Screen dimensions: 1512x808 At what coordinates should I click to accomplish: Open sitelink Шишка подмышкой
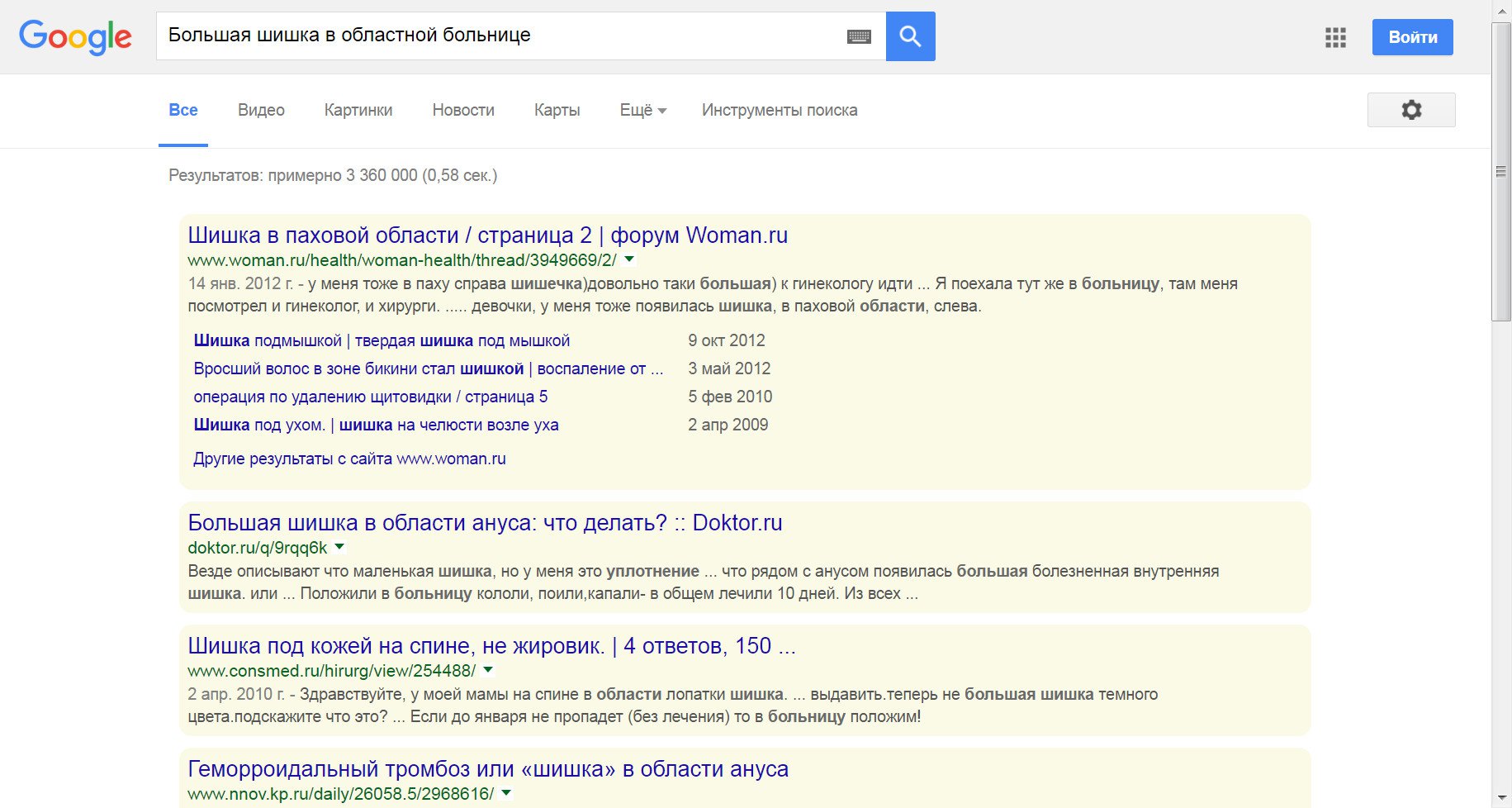pos(382,340)
